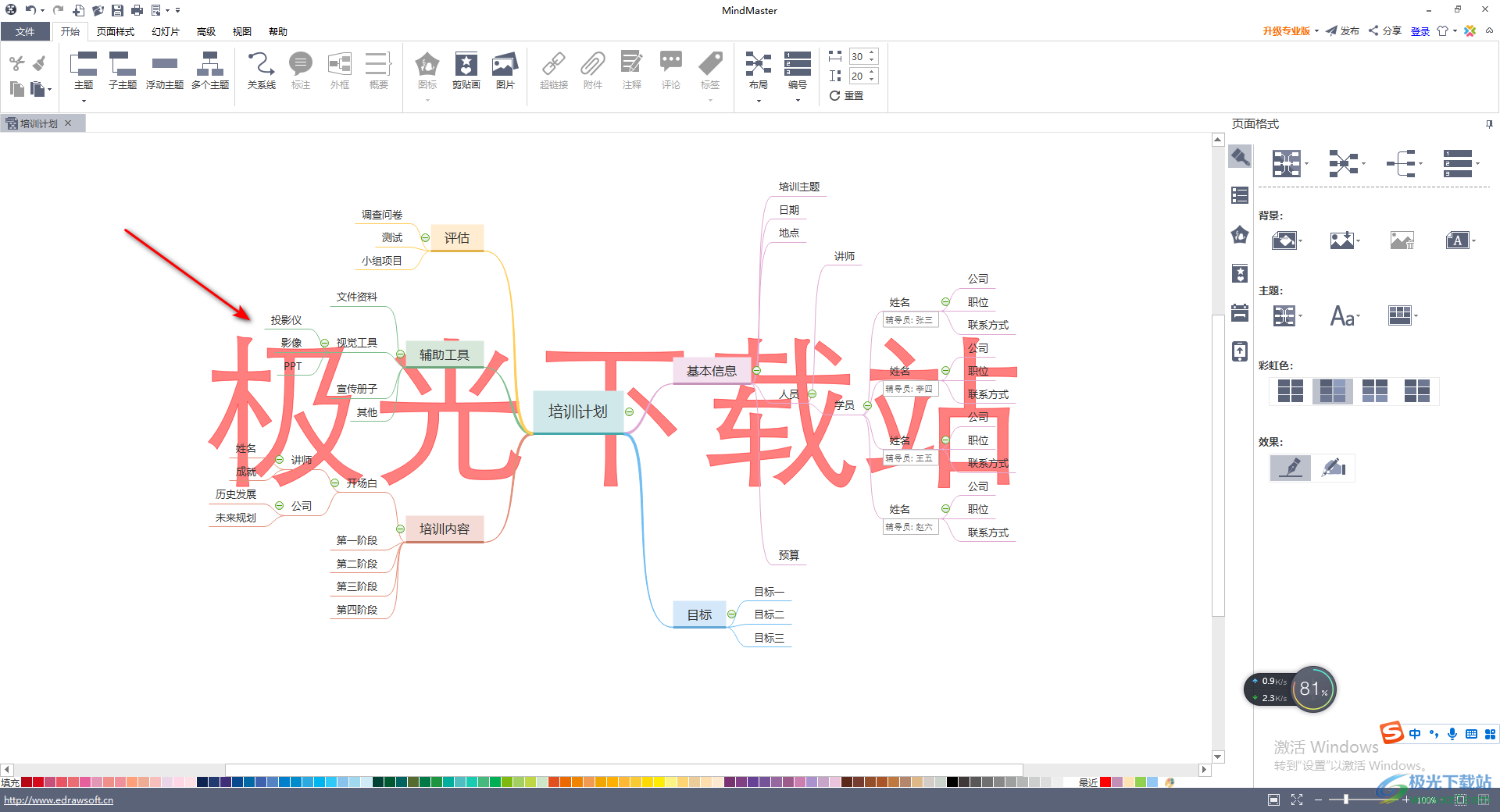Viewport: 1500px width, 812px height.
Task: Select the second rainbow color scheme
Action: coord(1333,390)
